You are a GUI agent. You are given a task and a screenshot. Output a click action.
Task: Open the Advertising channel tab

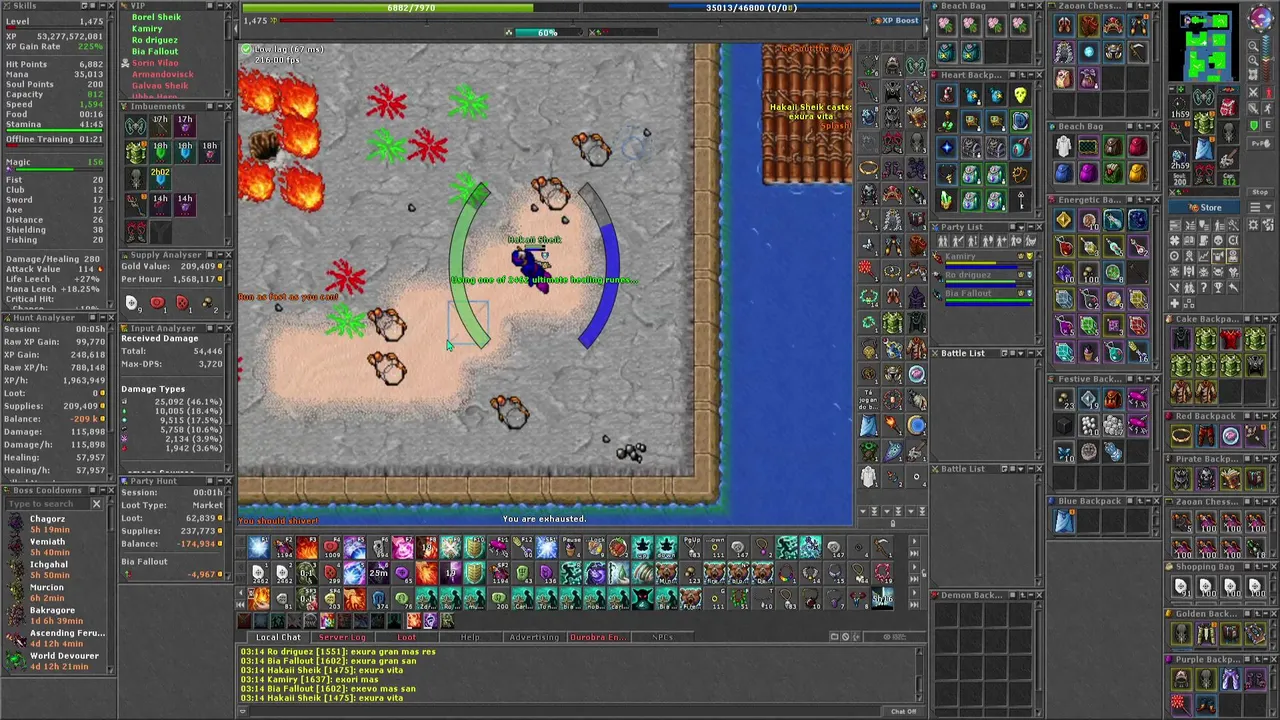coord(534,637)
